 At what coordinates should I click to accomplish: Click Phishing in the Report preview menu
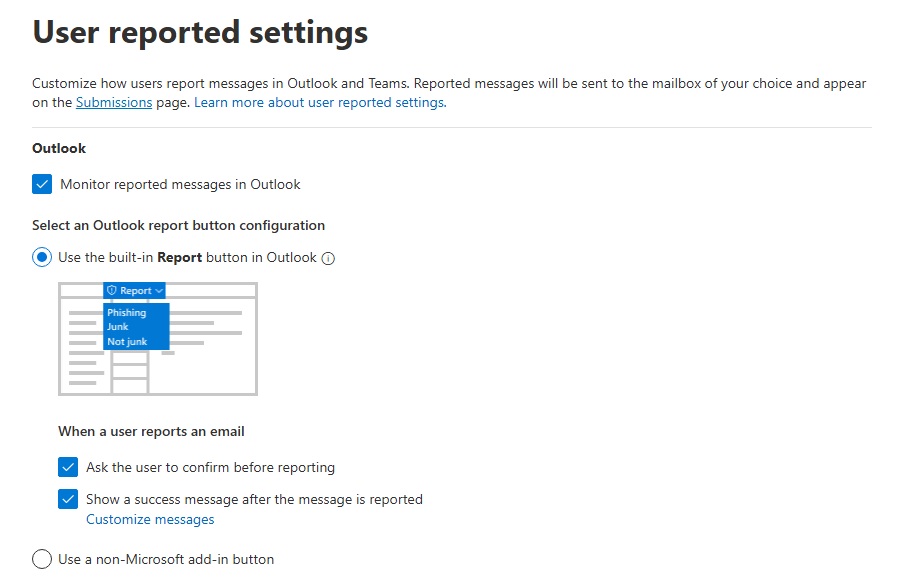127,313
